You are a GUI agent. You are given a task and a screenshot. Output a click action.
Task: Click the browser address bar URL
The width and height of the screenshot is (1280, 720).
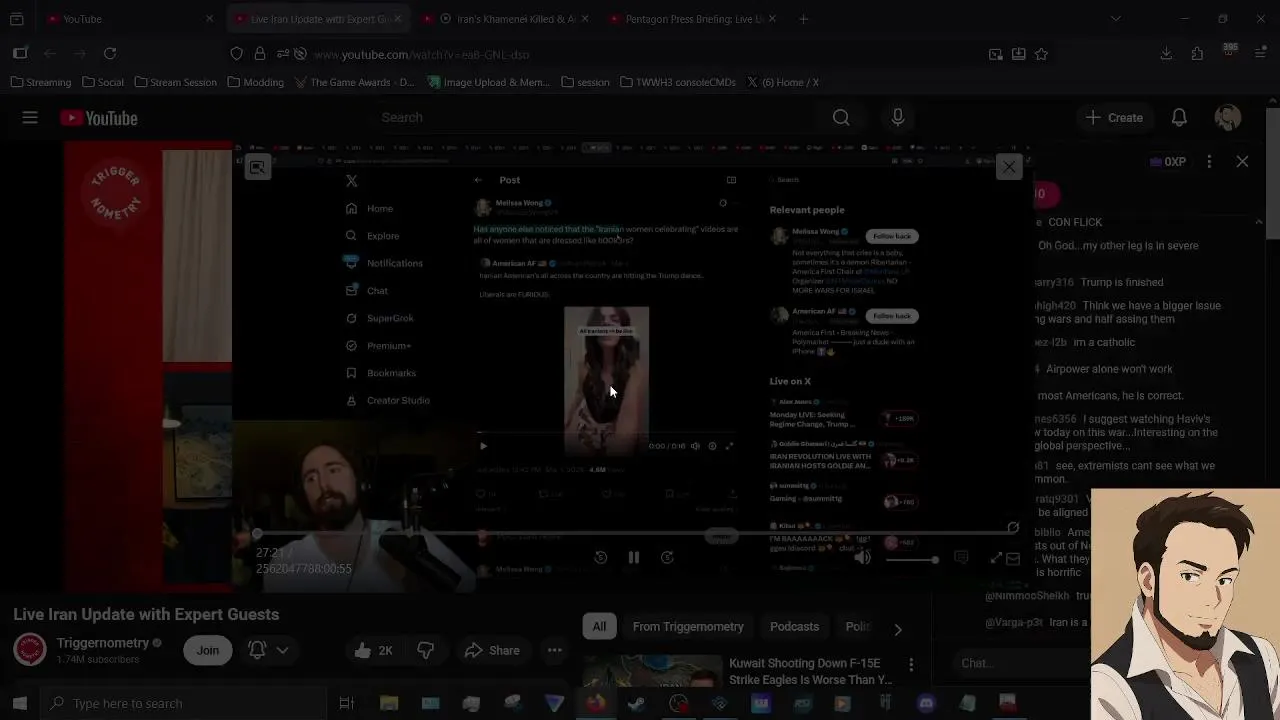point(421,54)
